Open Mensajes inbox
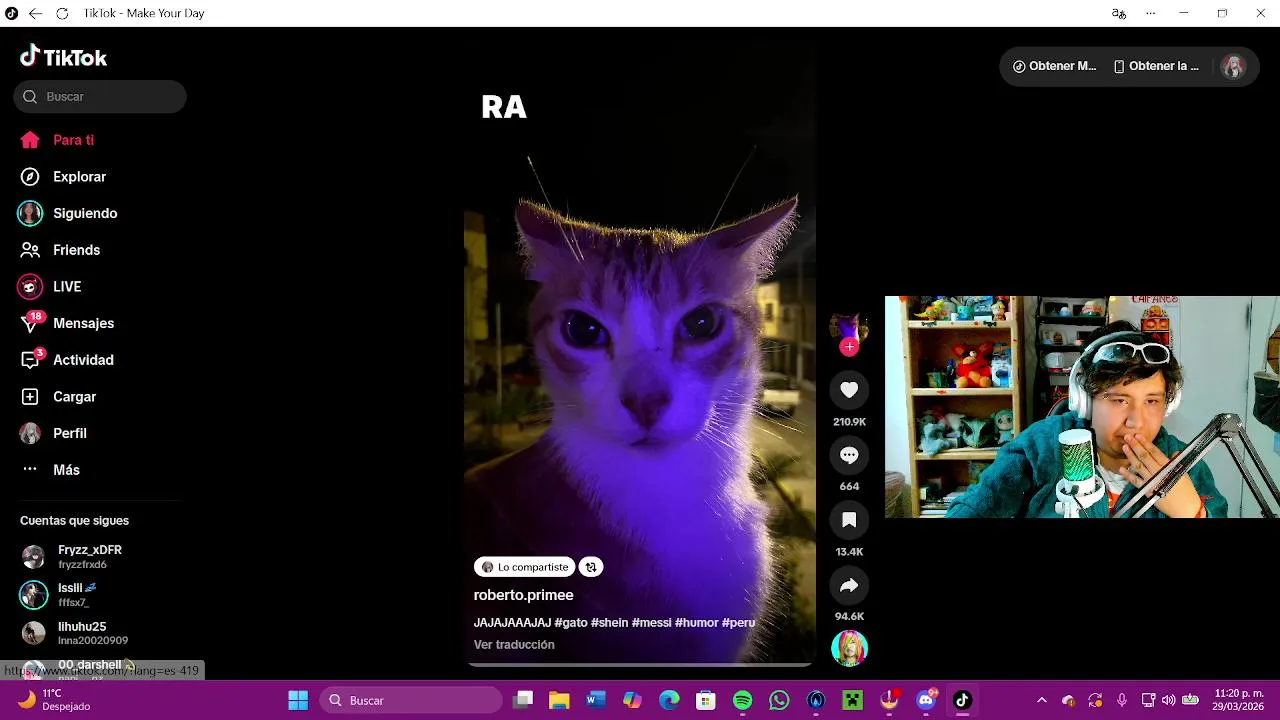 pos(66,323)
